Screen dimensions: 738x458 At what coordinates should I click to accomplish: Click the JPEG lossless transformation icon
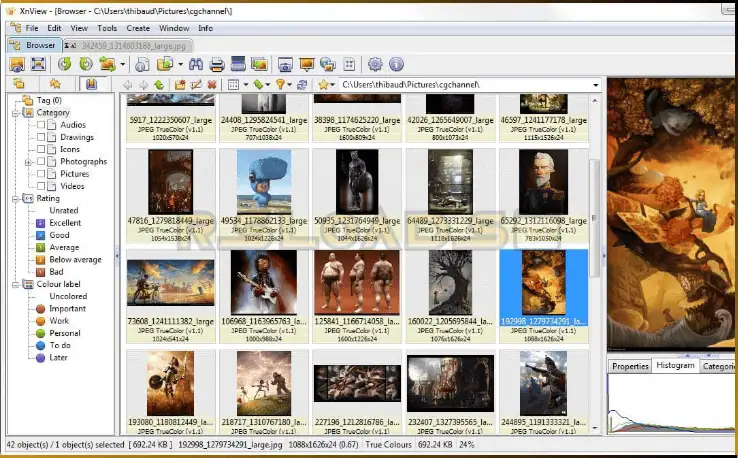[107, 64]
